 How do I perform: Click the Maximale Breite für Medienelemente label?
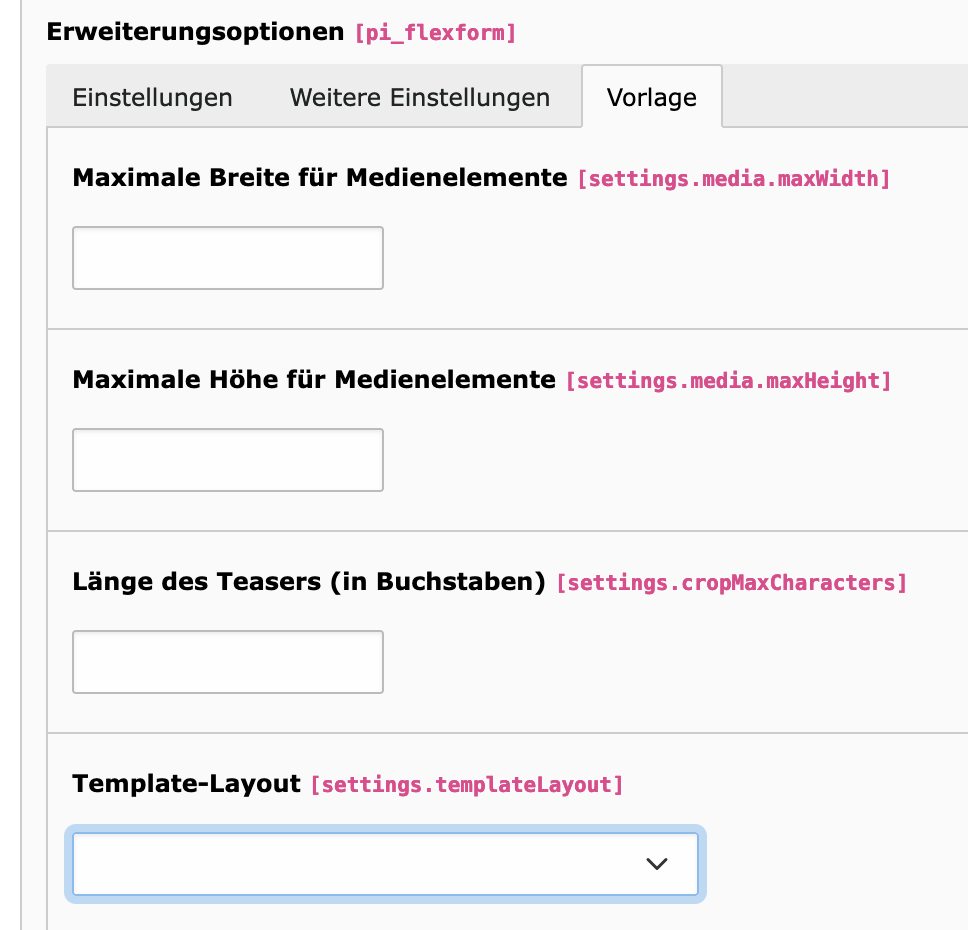click(x=320, y=178)
